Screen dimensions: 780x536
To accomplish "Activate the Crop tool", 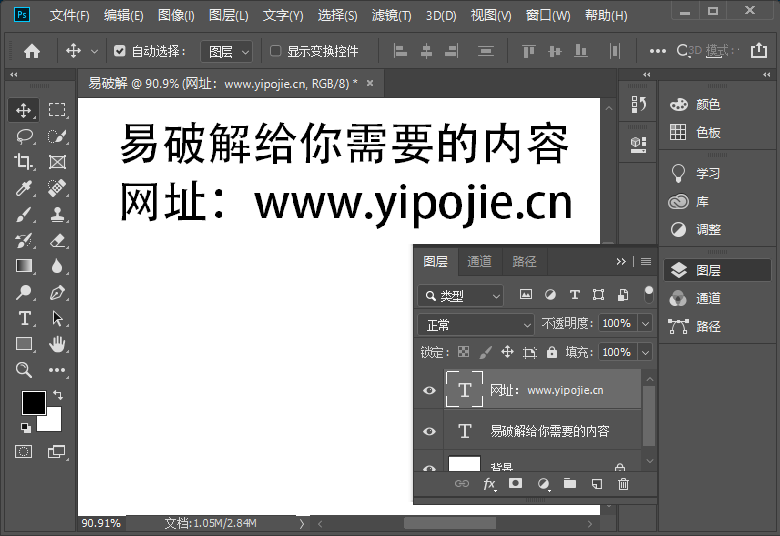I will 23,162.
